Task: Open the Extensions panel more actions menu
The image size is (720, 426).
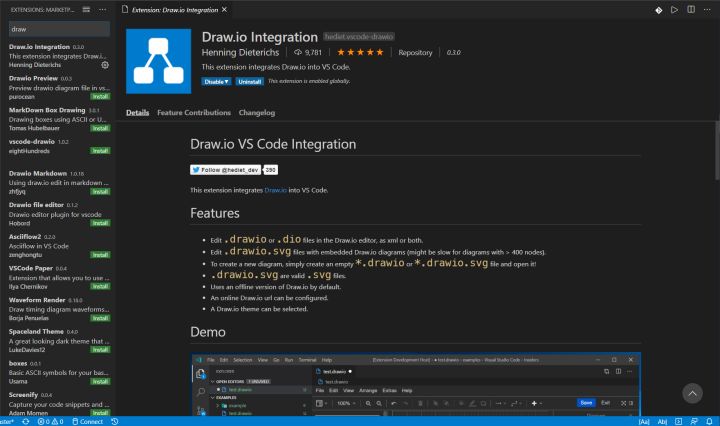Action: [x=102, y=9]
